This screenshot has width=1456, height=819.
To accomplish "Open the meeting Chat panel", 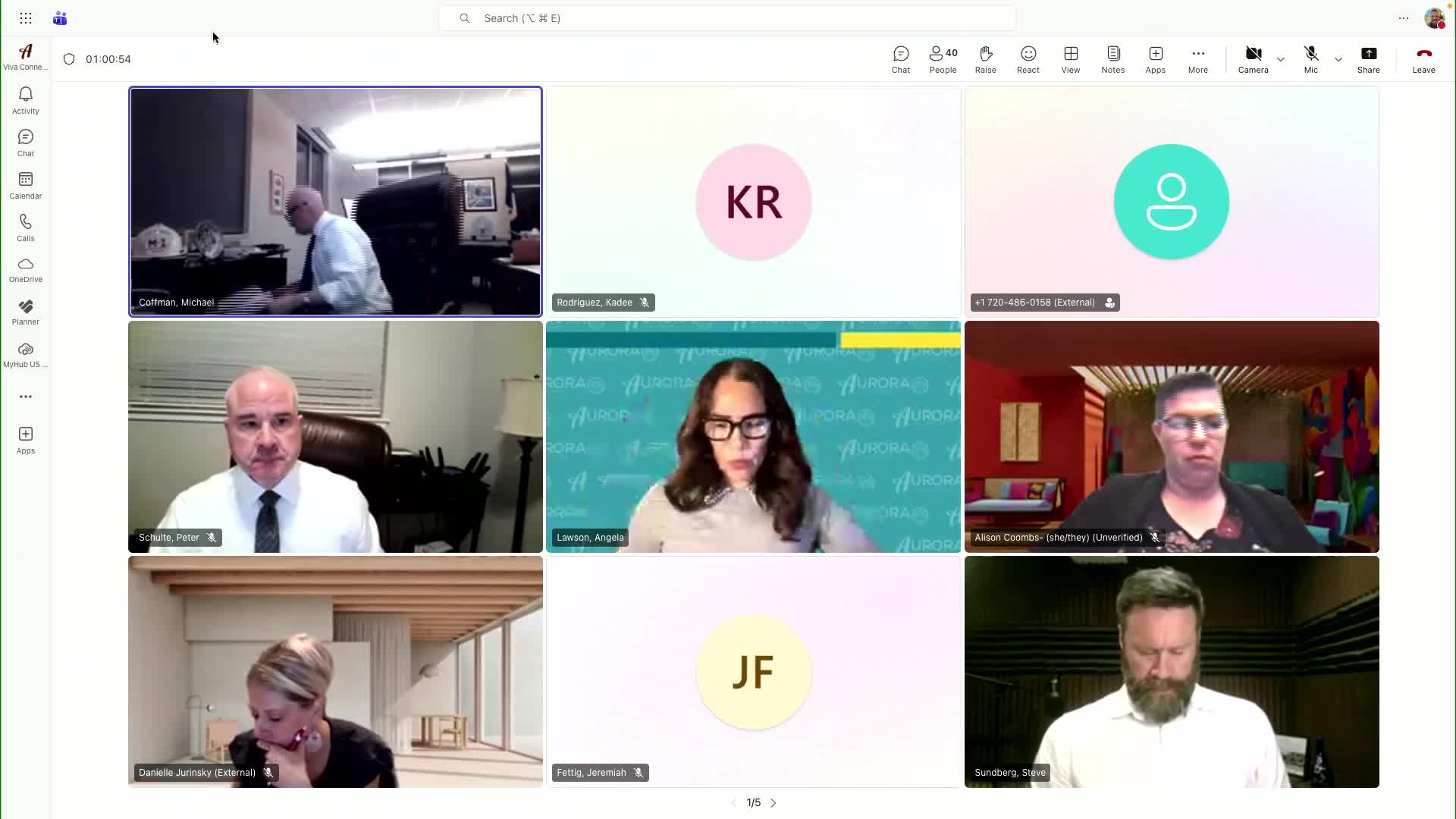I will click(x=900, y=59).
